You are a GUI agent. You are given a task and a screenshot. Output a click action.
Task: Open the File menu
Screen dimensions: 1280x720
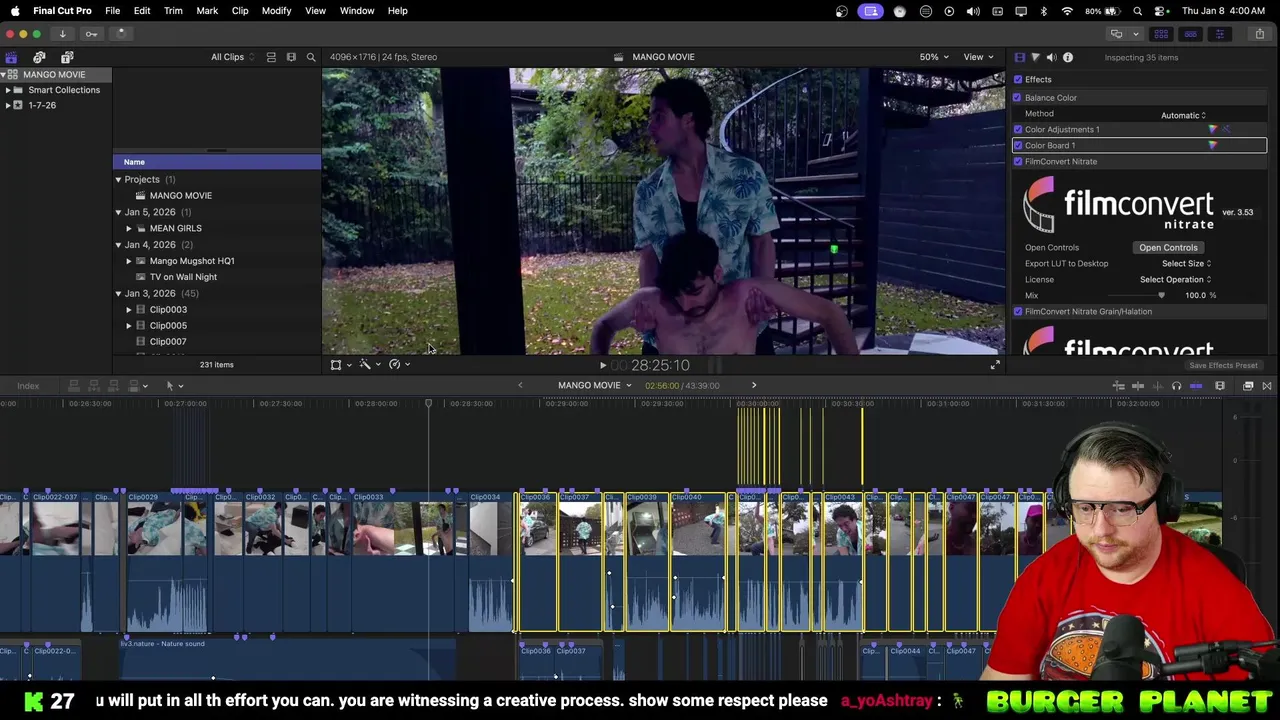[112, 10]
